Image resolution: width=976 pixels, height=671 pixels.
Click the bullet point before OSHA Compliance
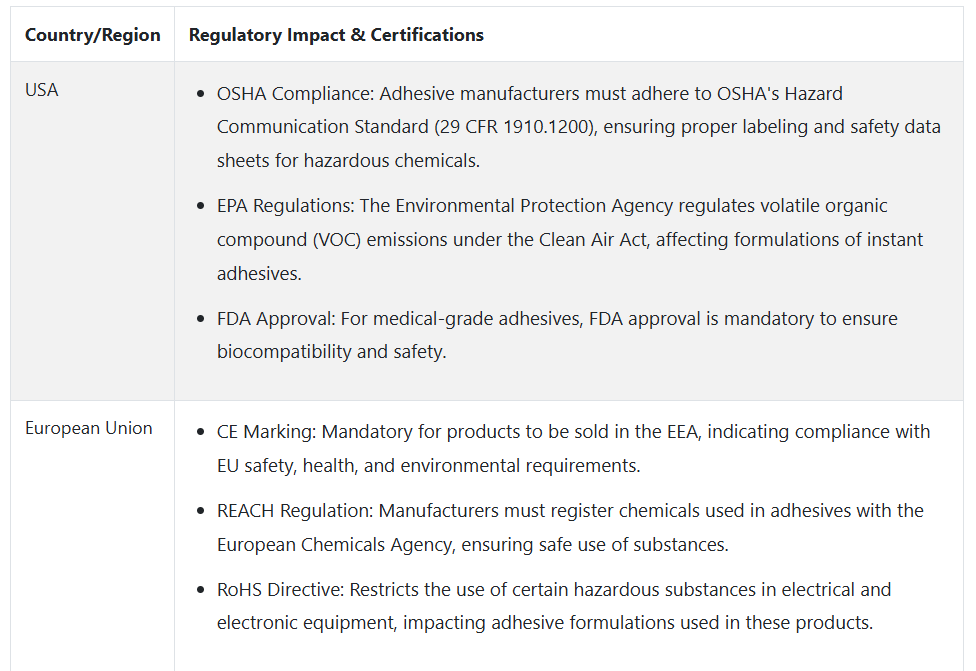[x=200, y=94]
